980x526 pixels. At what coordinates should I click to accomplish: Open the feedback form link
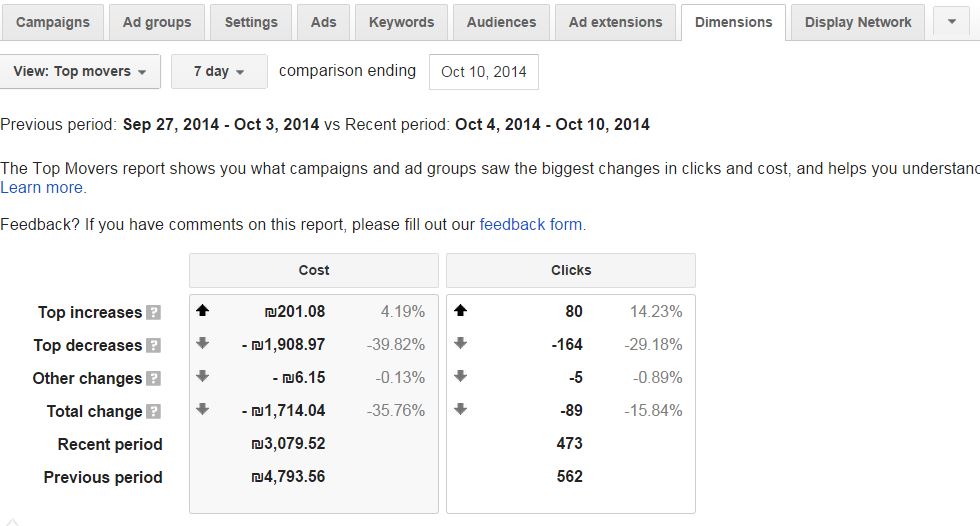(530, 225)
